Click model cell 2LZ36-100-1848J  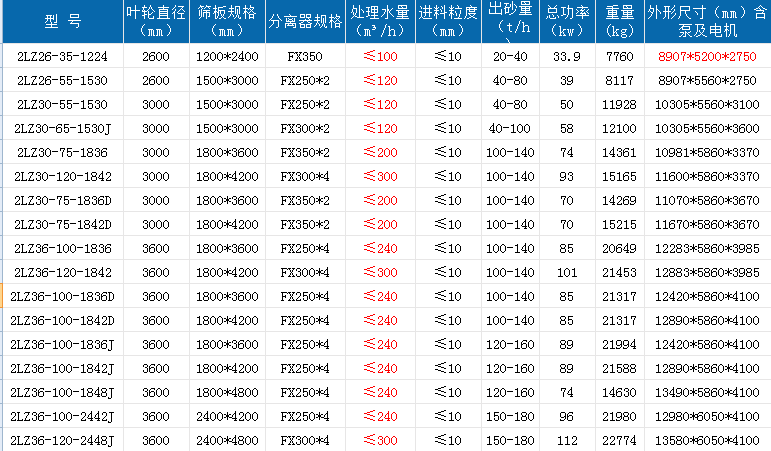[63, 392]
